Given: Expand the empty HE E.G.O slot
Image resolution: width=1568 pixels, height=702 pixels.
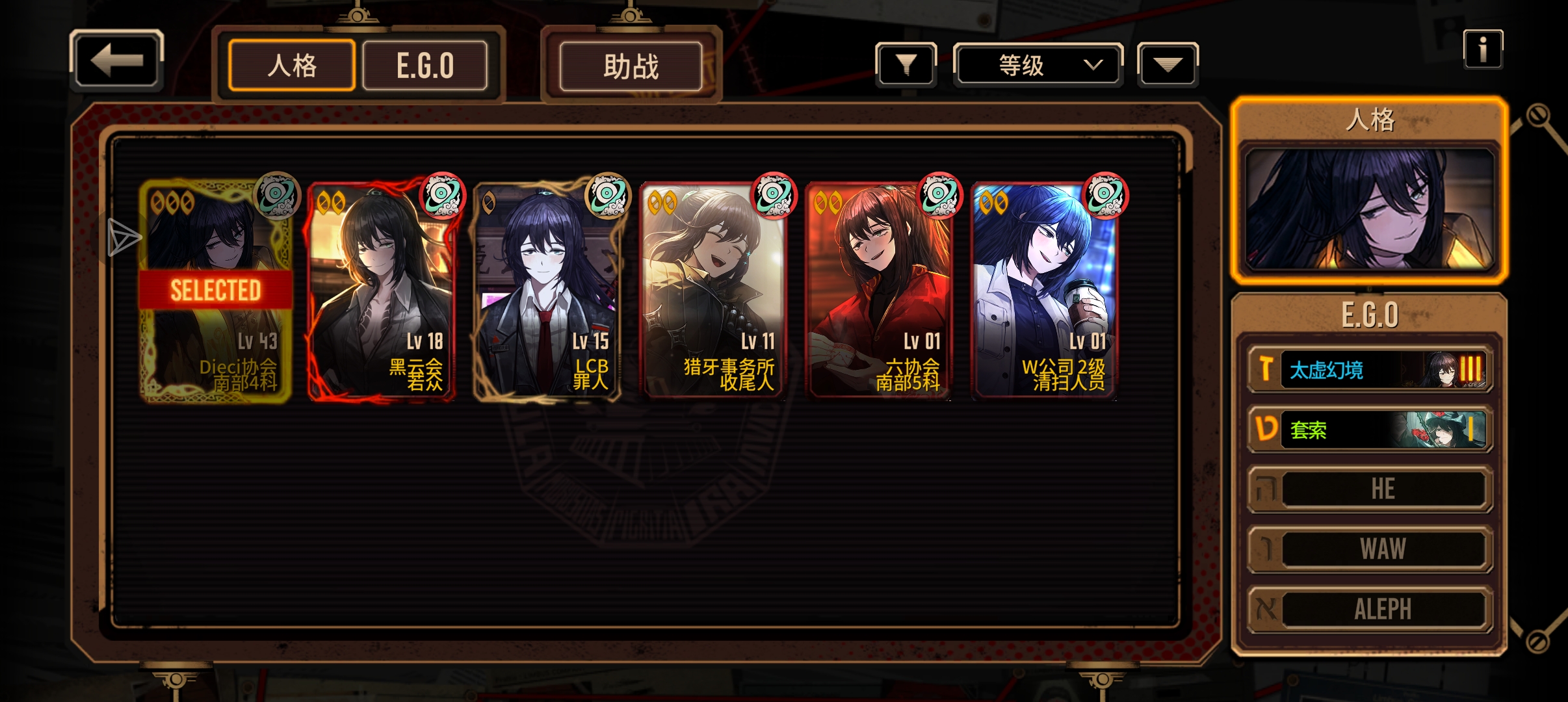Looking at the screenshot, I should pos(1370,489).
